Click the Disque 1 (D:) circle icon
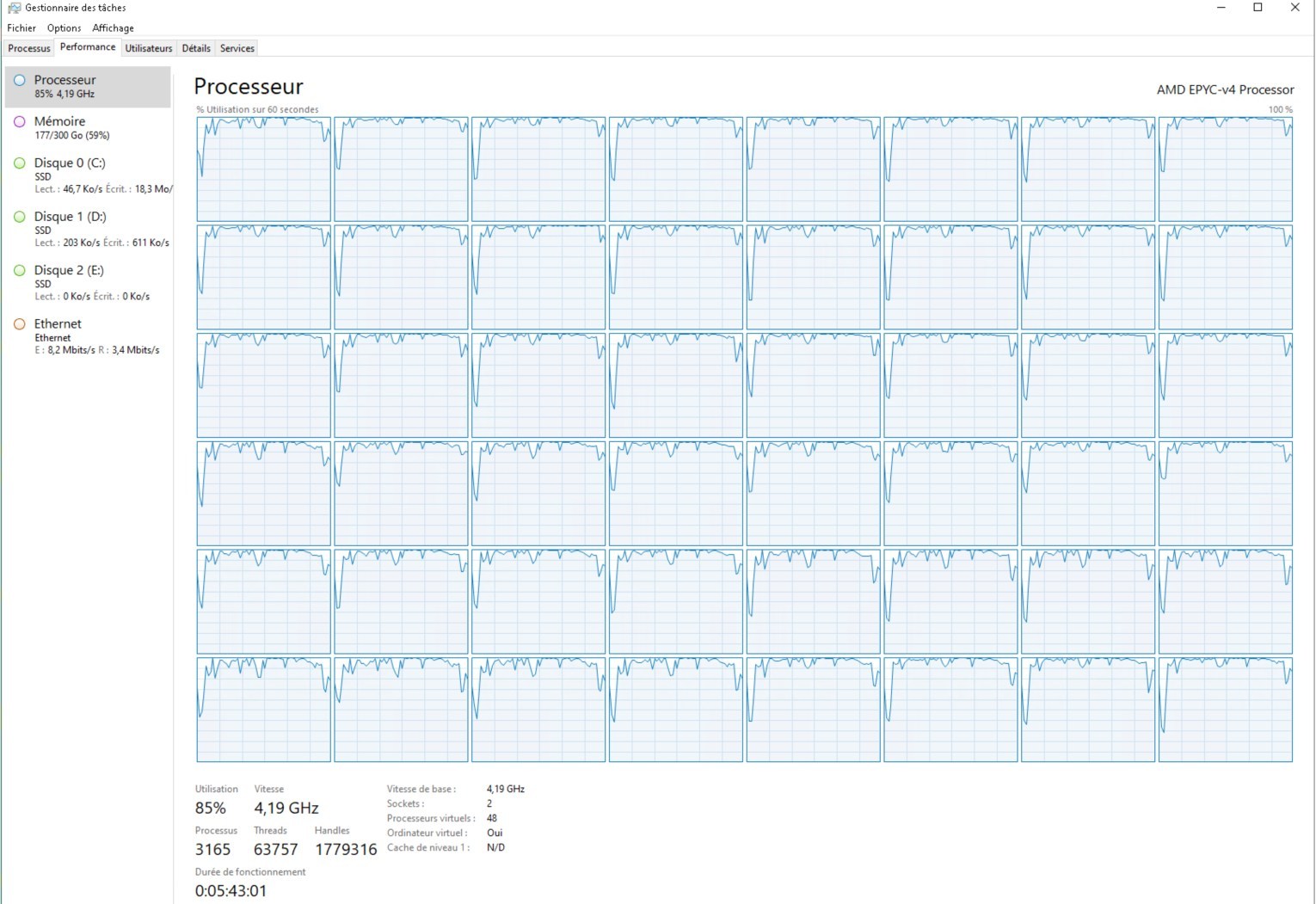1316x904 pixels. [x=19, y=217]
